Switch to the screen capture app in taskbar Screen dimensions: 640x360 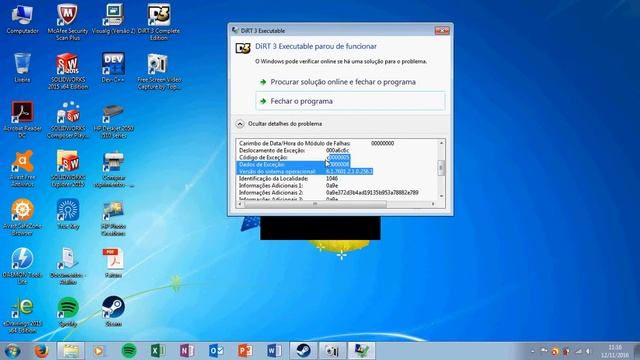pyautogui.click(x=332, y=351)
